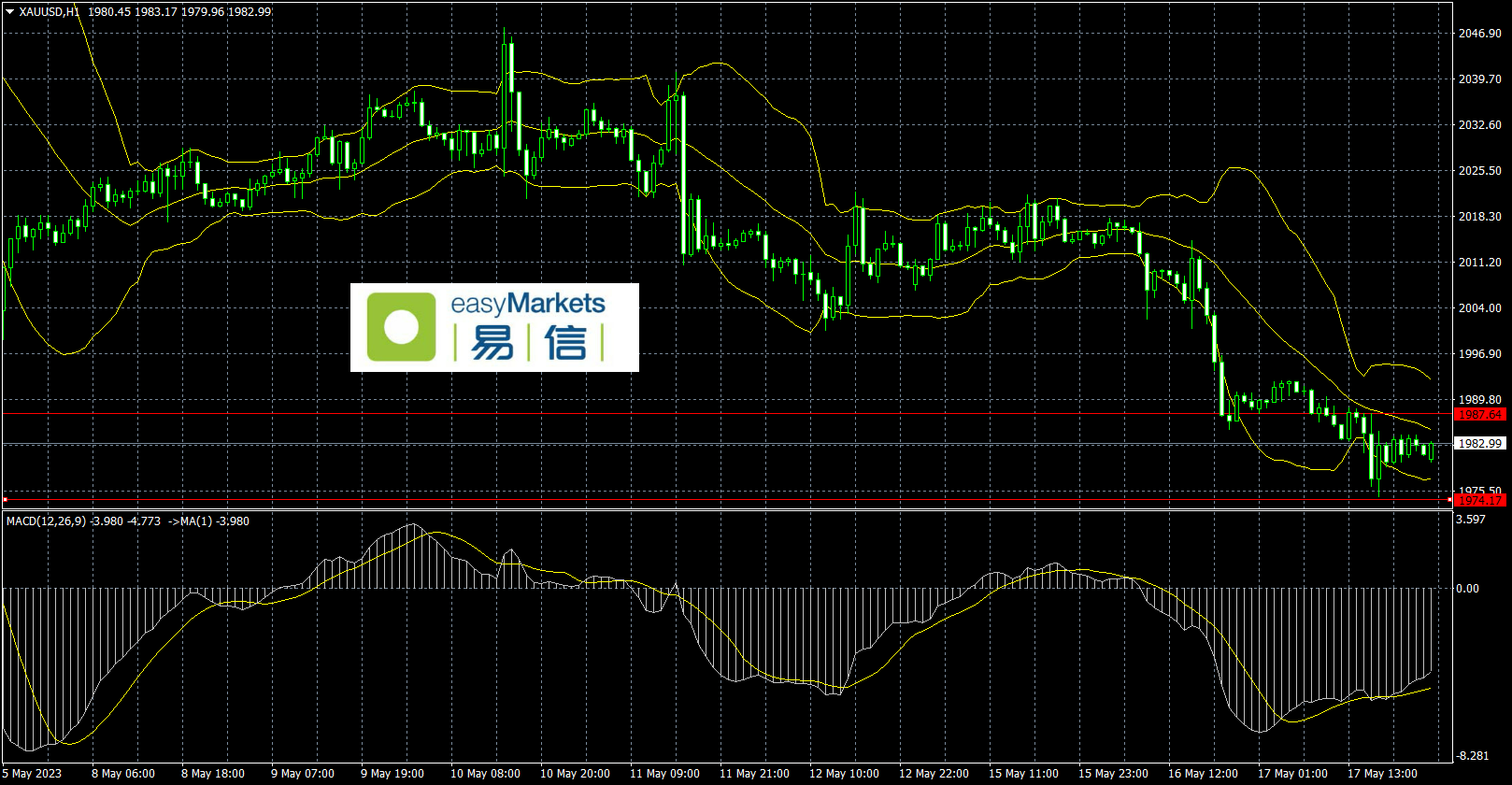Click the 9 May 07:00 time label

(303, 774)
